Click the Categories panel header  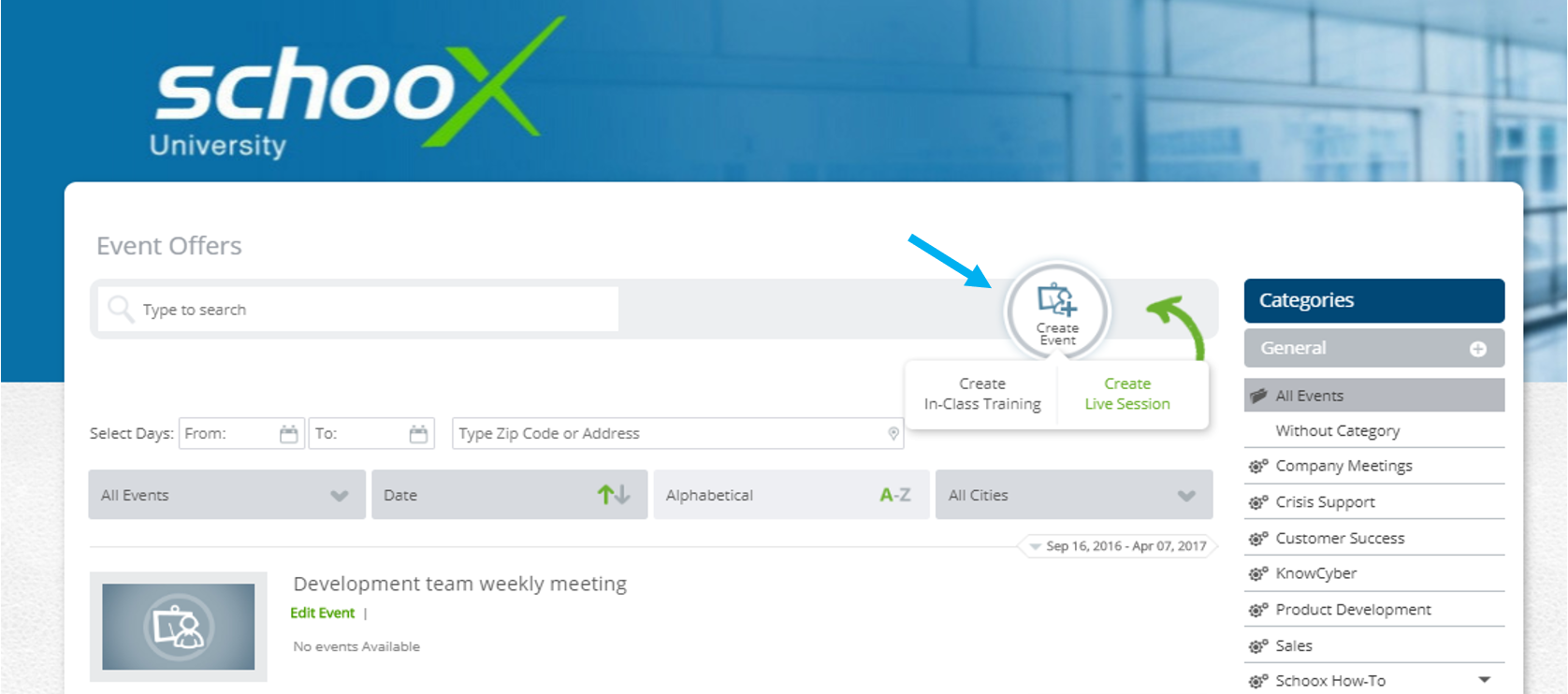[1374, 300]
